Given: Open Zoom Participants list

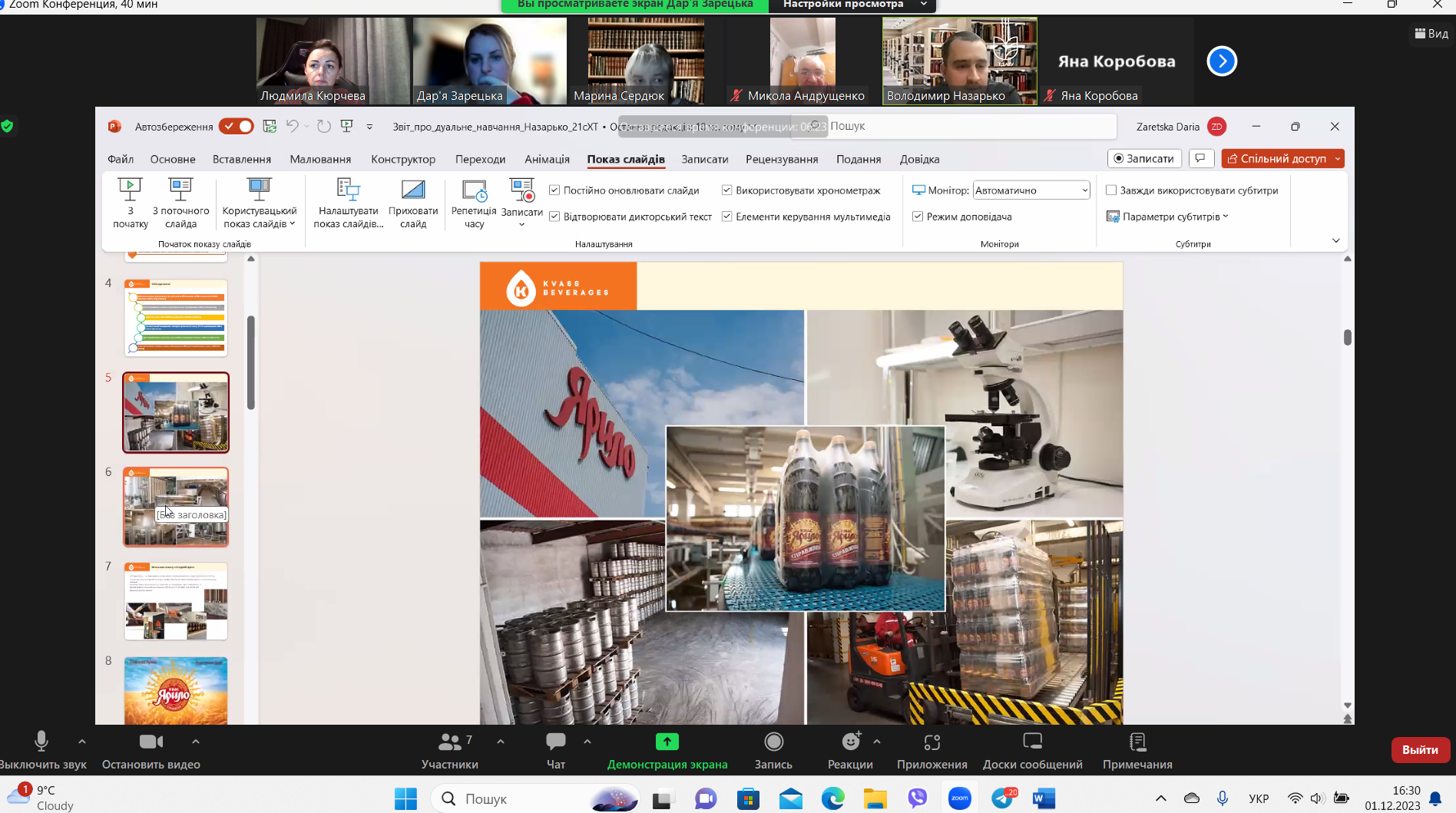Looking at the screenshot, I should pos(449,749).
